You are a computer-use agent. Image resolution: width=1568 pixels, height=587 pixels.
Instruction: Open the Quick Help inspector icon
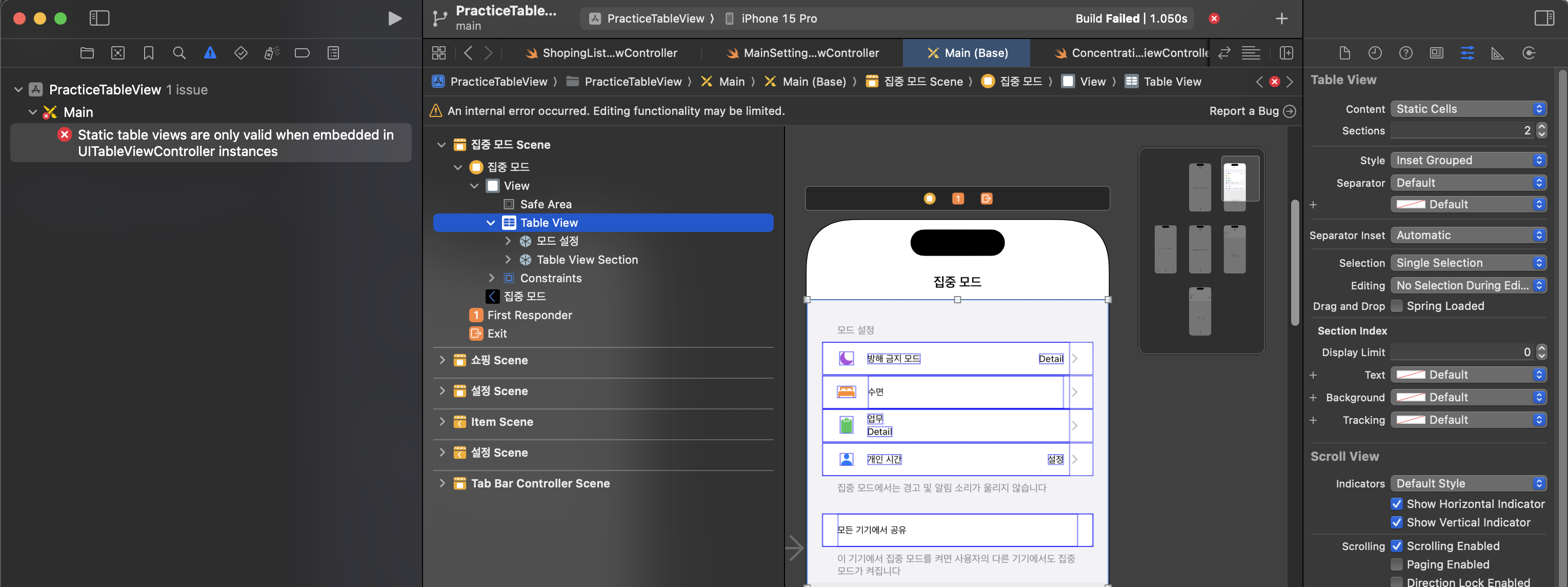1405,53
